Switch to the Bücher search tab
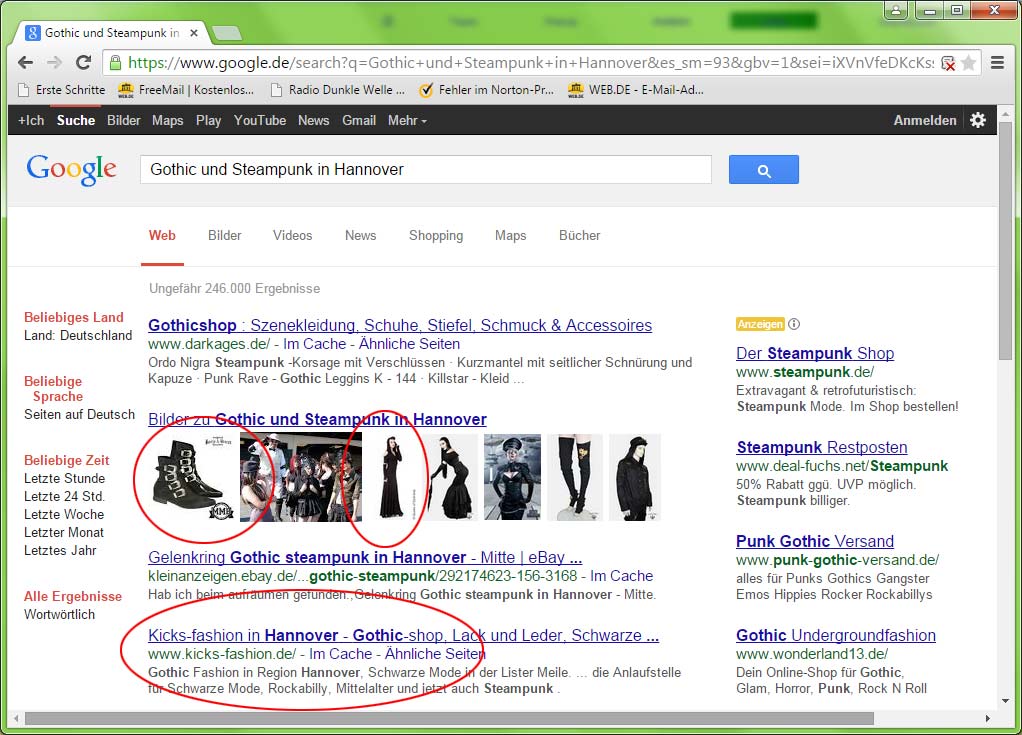The image size is (1022, 735). tap(579, 236)
